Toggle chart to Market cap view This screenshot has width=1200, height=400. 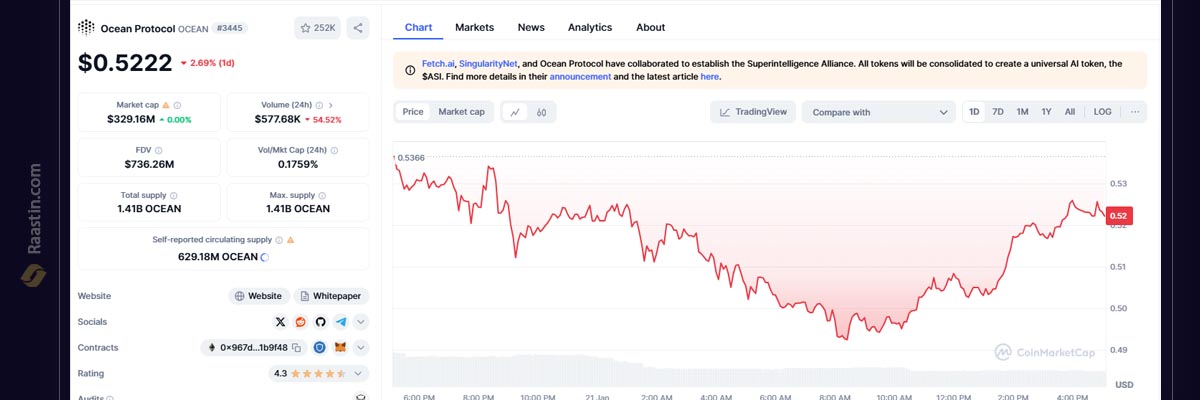pyautogui.click(x=461, y=112)
